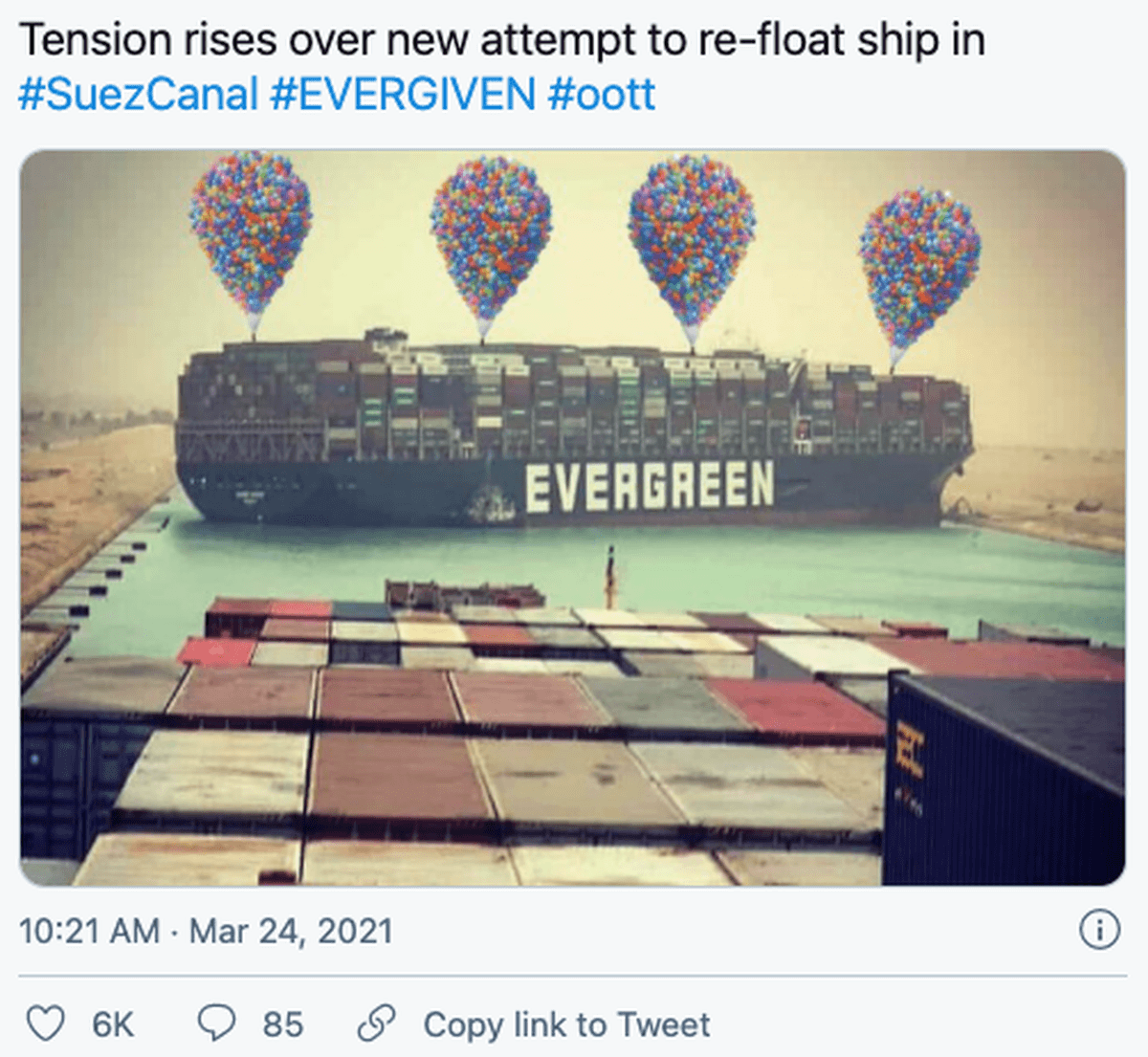
Task: Click the 85 replies count
Action: [283, 1025]
